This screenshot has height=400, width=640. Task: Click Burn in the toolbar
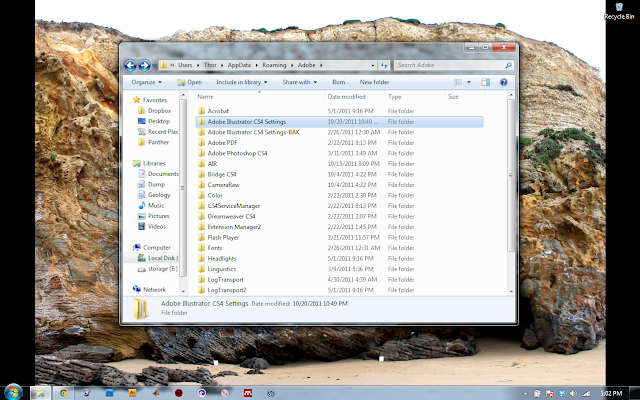pyautogui.click(x=338, y=82)
